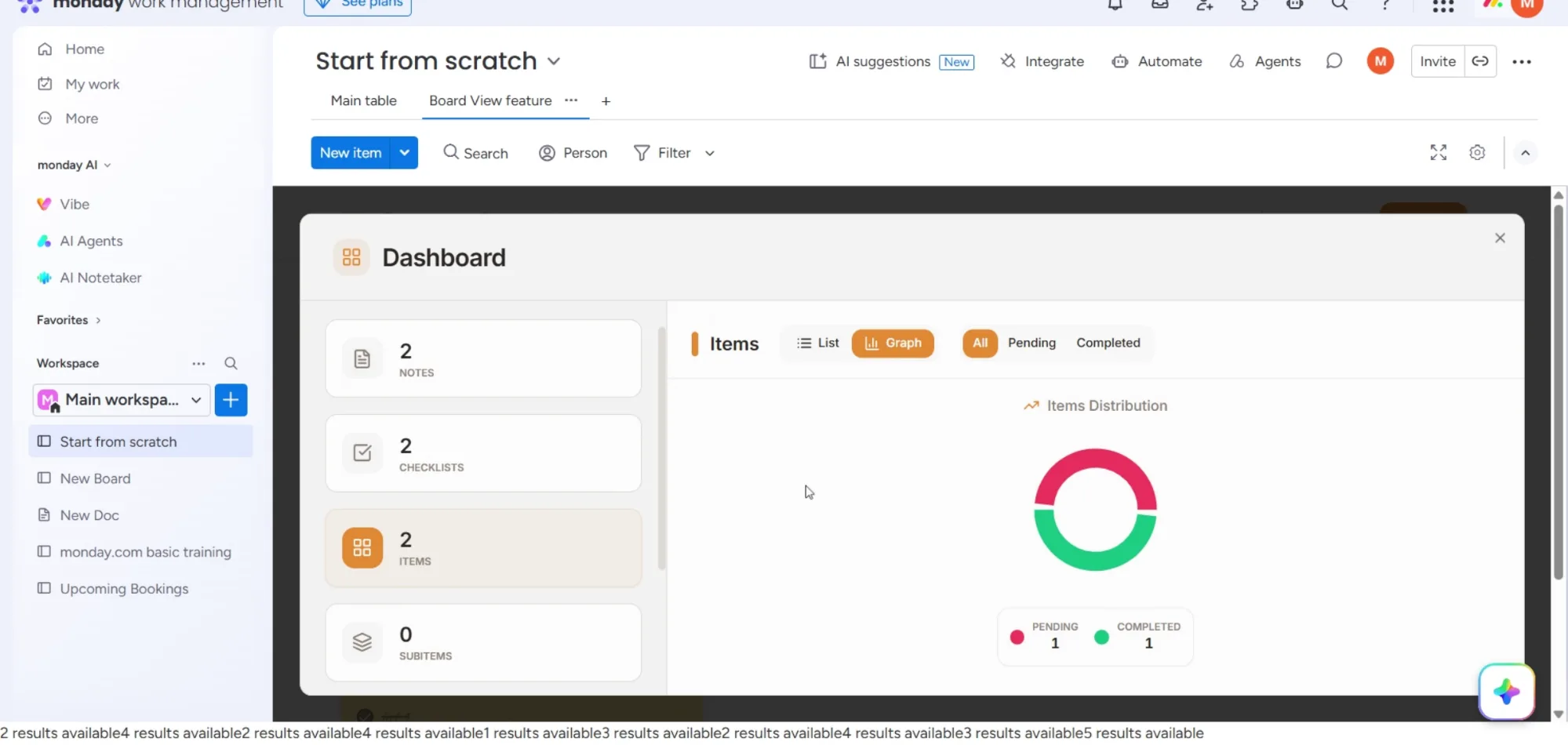The height and width of the screenshot is (745, 1568).
Task: Open the New Doc entry
Action: [x=89, y=515]
